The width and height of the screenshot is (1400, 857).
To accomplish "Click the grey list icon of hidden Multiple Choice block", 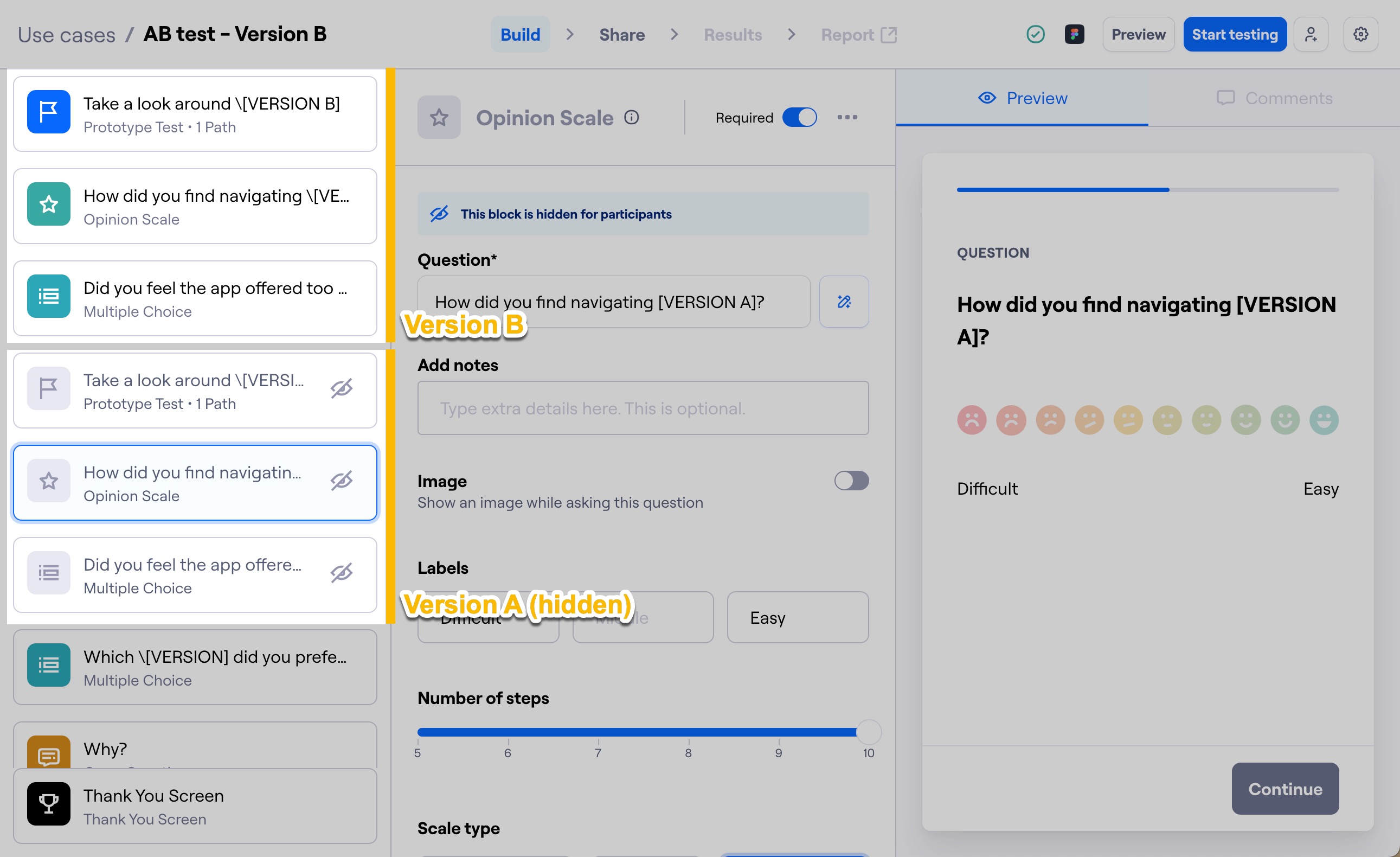I will tap(49, 573).
